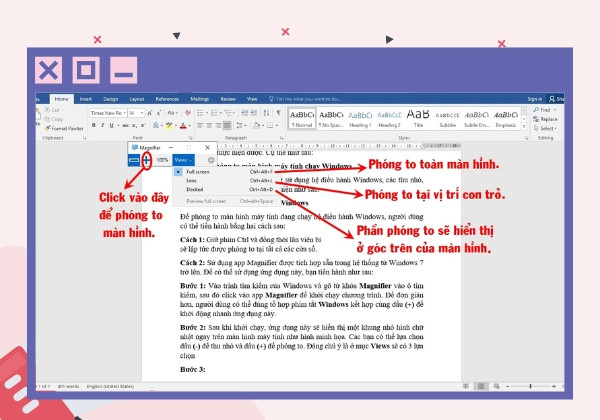Viewport: 600px width, 420px height.
Task: Click the Cut button
Action: point(52,110)
